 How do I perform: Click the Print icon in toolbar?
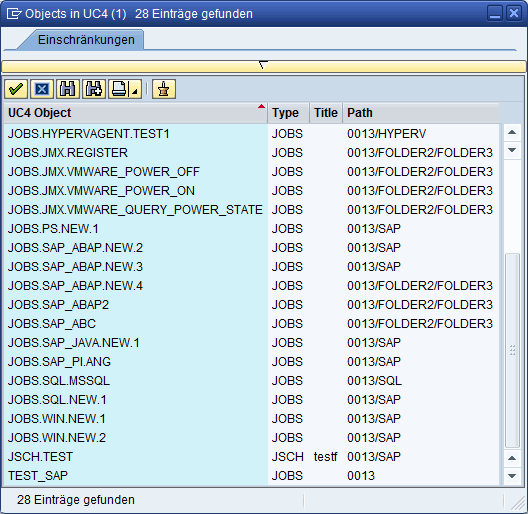tap(119, 89)
